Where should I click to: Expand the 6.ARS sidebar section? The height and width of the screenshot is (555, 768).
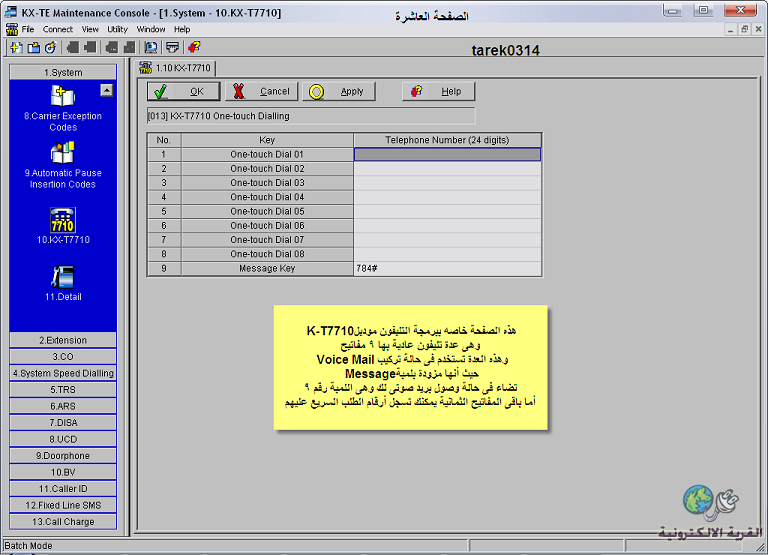click(63, 406)
